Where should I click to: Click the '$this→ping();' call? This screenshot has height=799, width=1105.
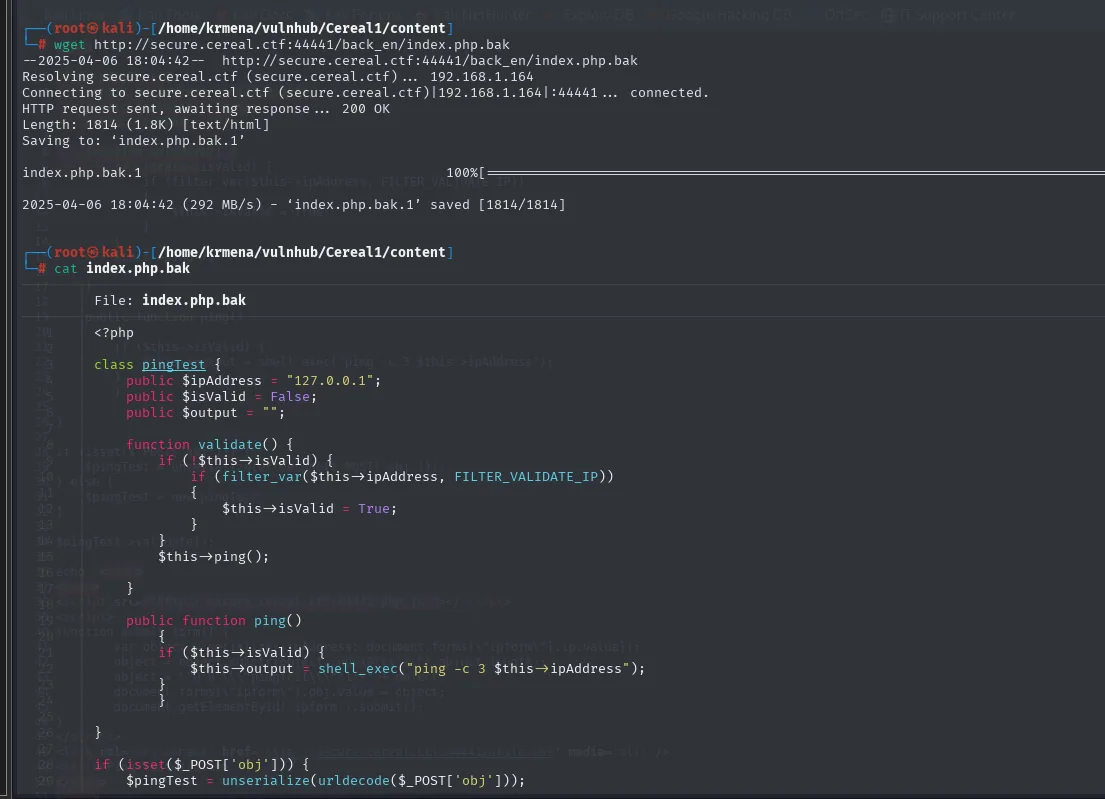214,557
